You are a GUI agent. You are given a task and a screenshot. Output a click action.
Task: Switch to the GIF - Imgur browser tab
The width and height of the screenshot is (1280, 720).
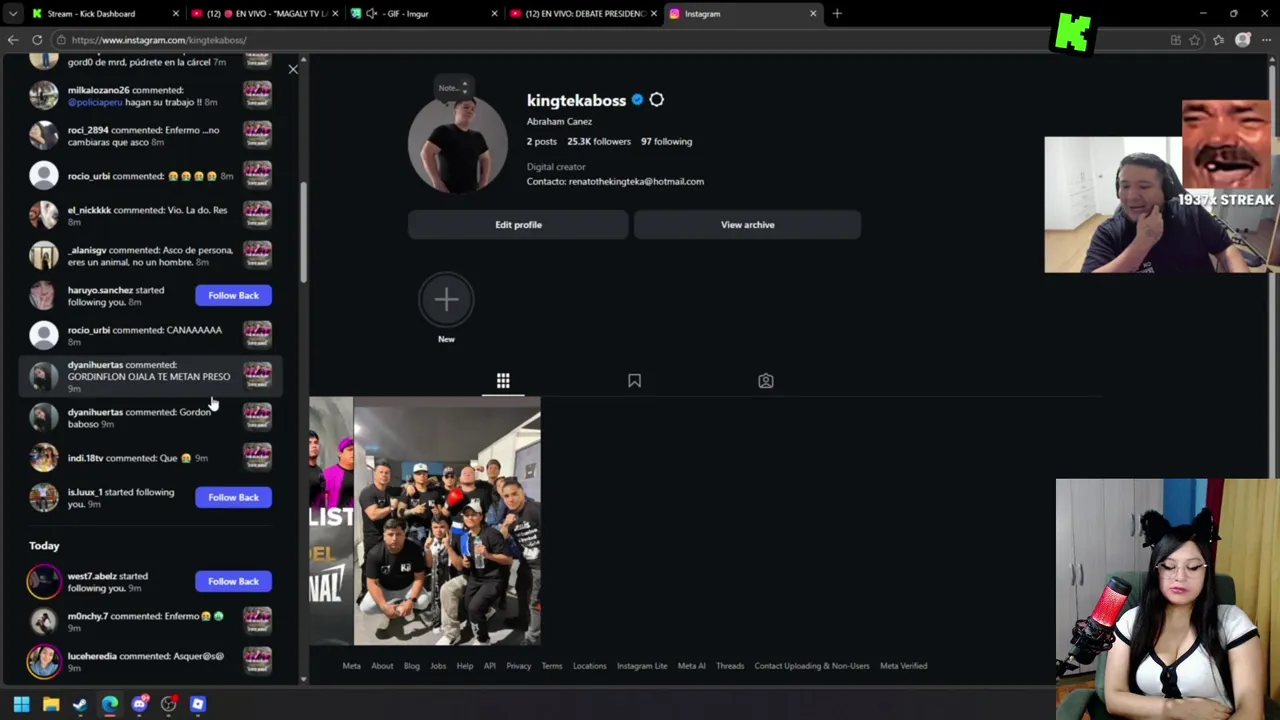[x=422, y=14]
